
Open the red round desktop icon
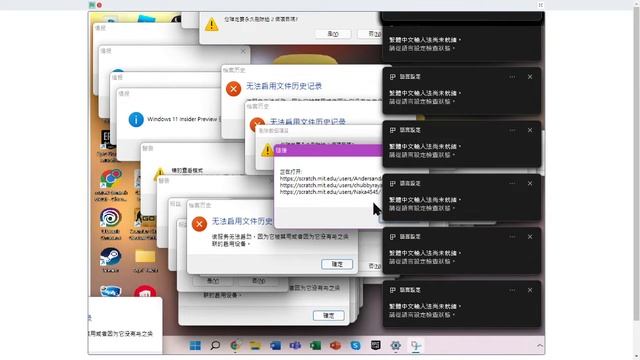click(145, 291)
